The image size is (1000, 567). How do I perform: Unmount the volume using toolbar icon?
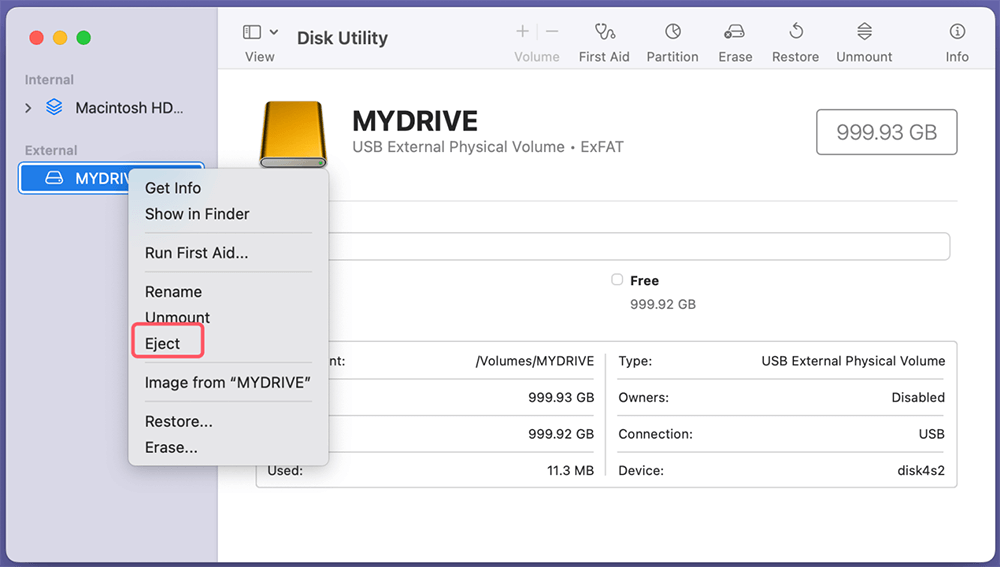click(864, 32)
